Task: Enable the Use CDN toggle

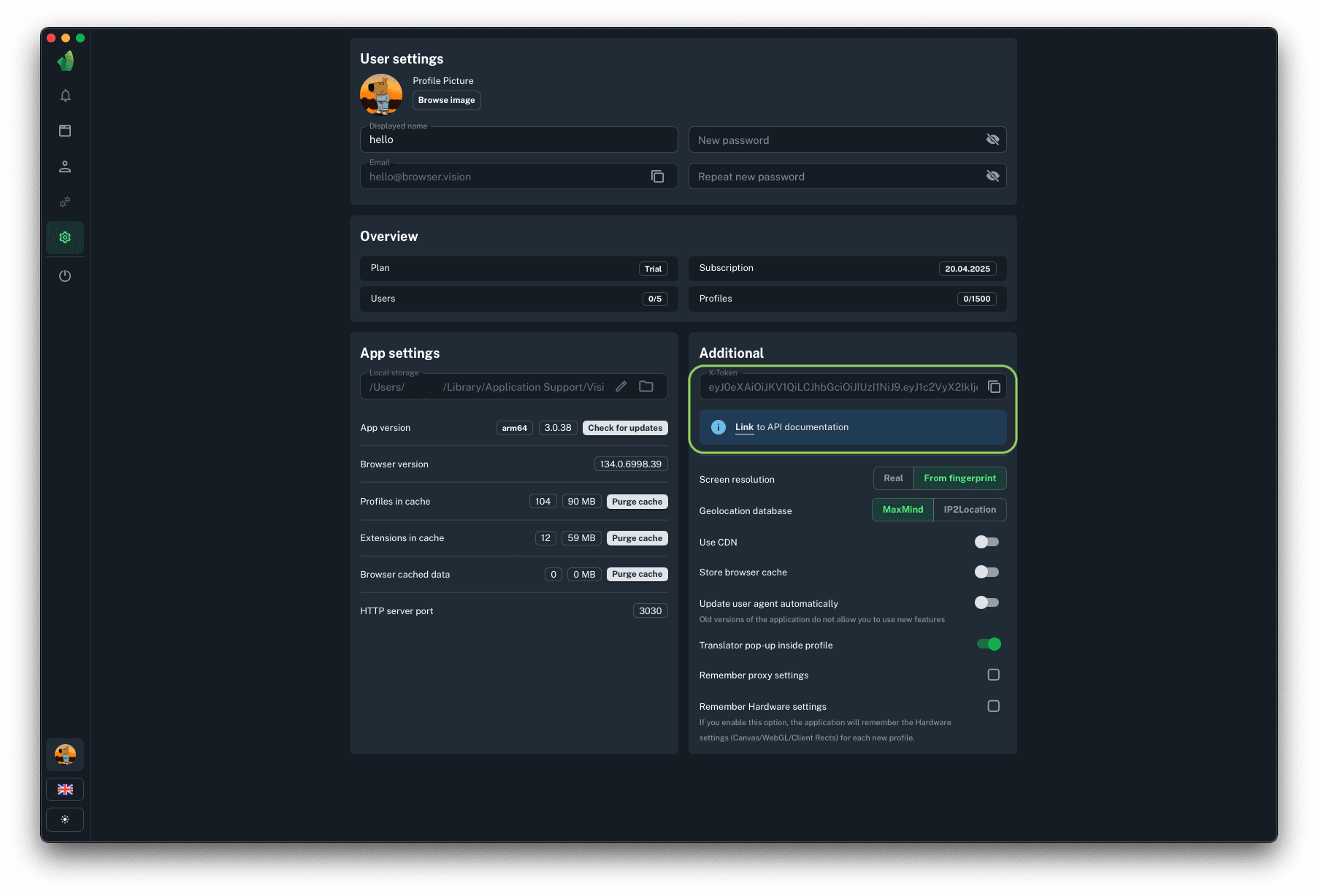Action: tap(986, 542)
